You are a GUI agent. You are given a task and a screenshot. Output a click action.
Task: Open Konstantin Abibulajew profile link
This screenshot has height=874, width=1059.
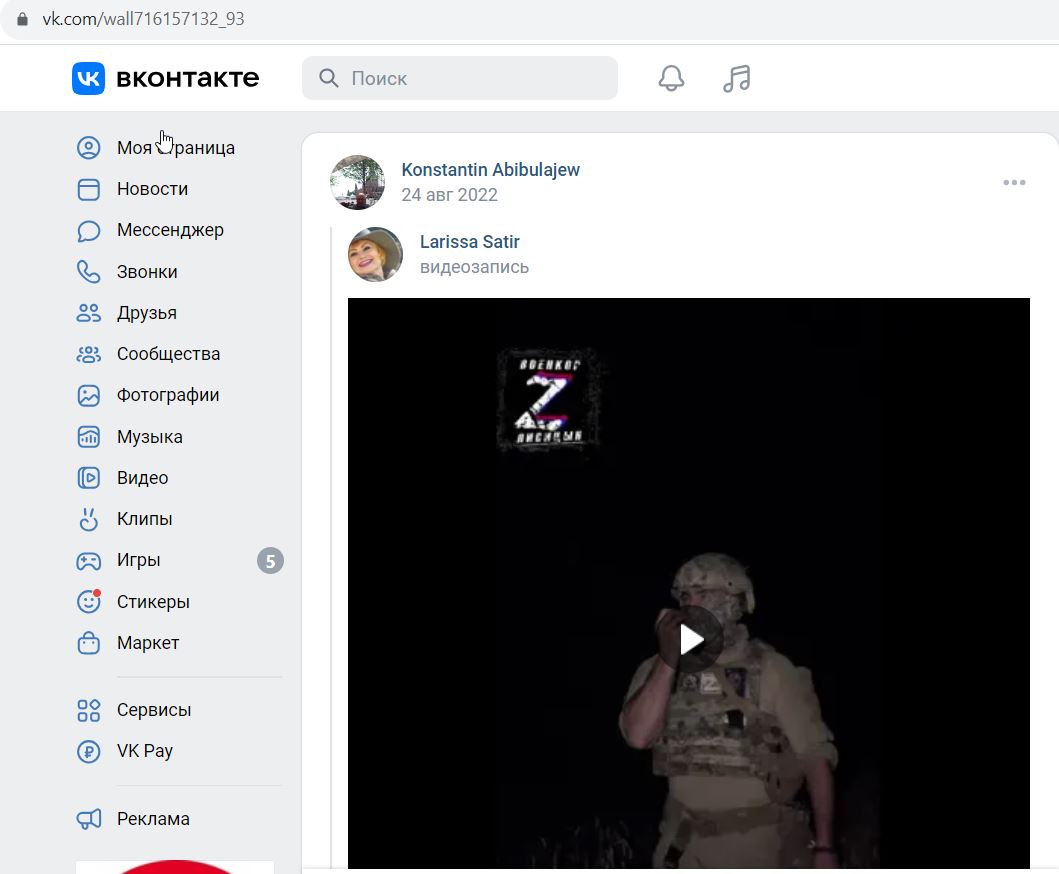(x=490, y=170)
